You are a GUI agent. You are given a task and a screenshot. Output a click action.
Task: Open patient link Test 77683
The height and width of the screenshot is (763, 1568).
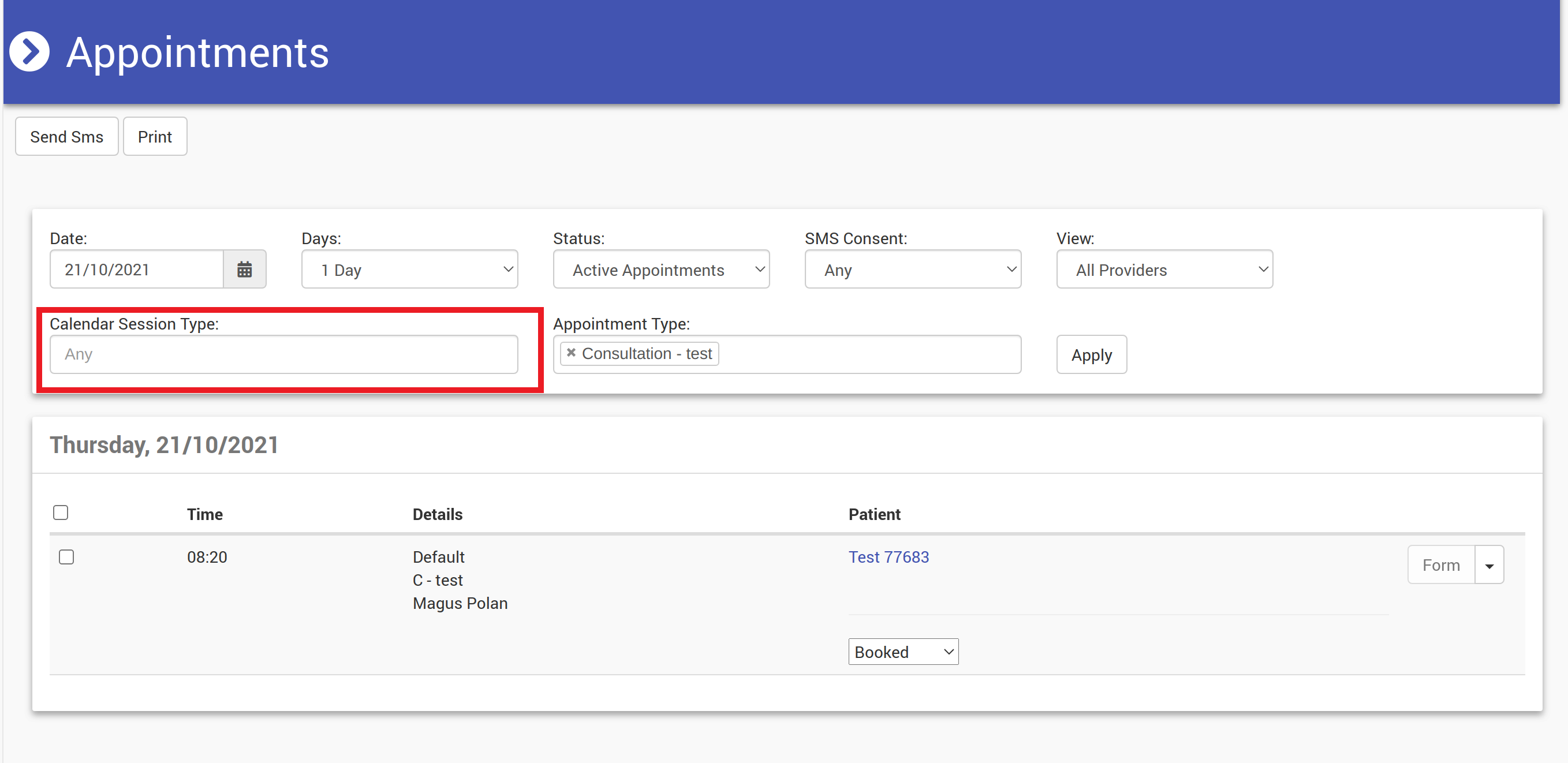click(888, 558)
